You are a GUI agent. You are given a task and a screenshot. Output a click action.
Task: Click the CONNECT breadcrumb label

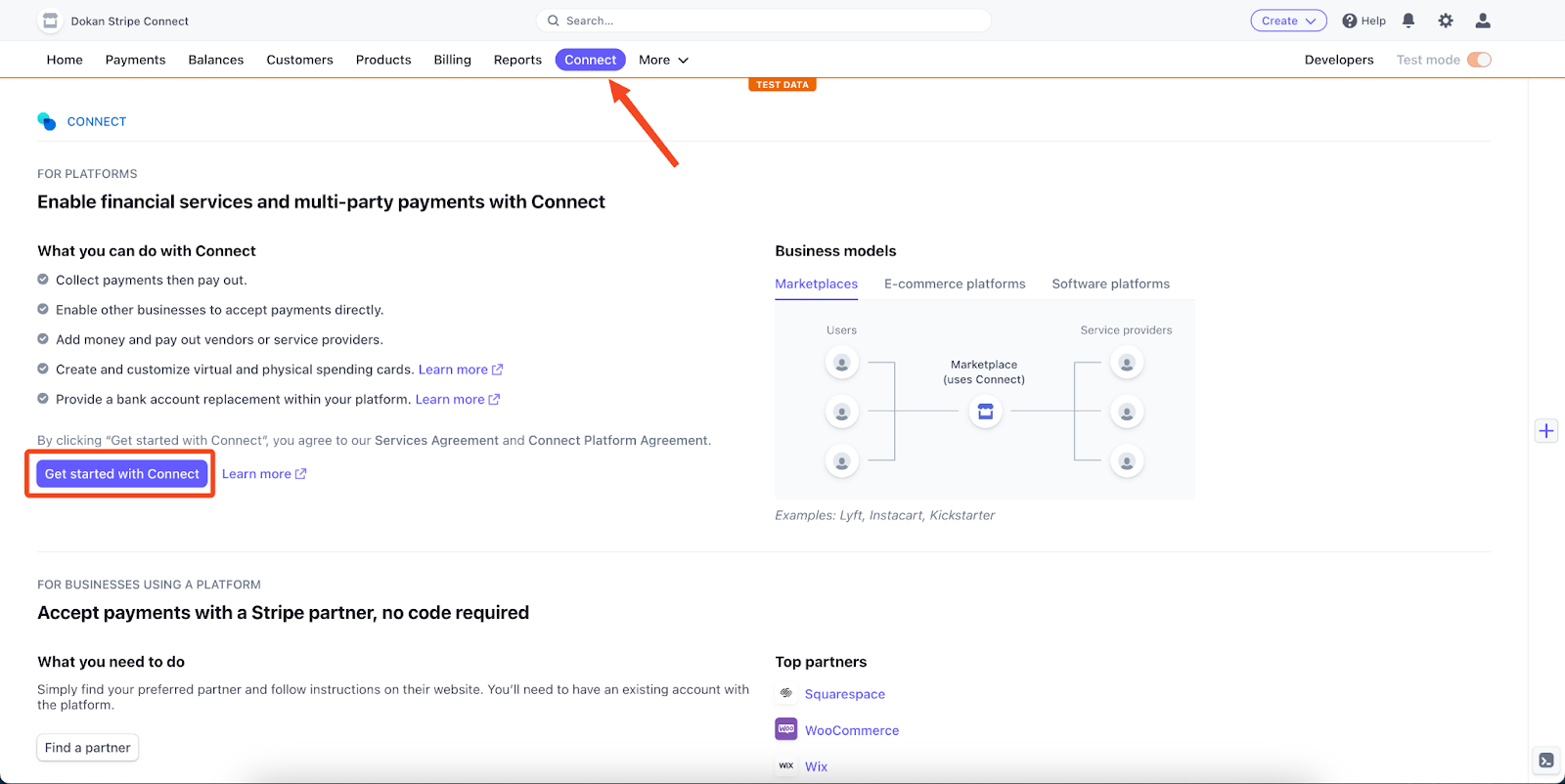pyautogui.click(x=97, y=122)
